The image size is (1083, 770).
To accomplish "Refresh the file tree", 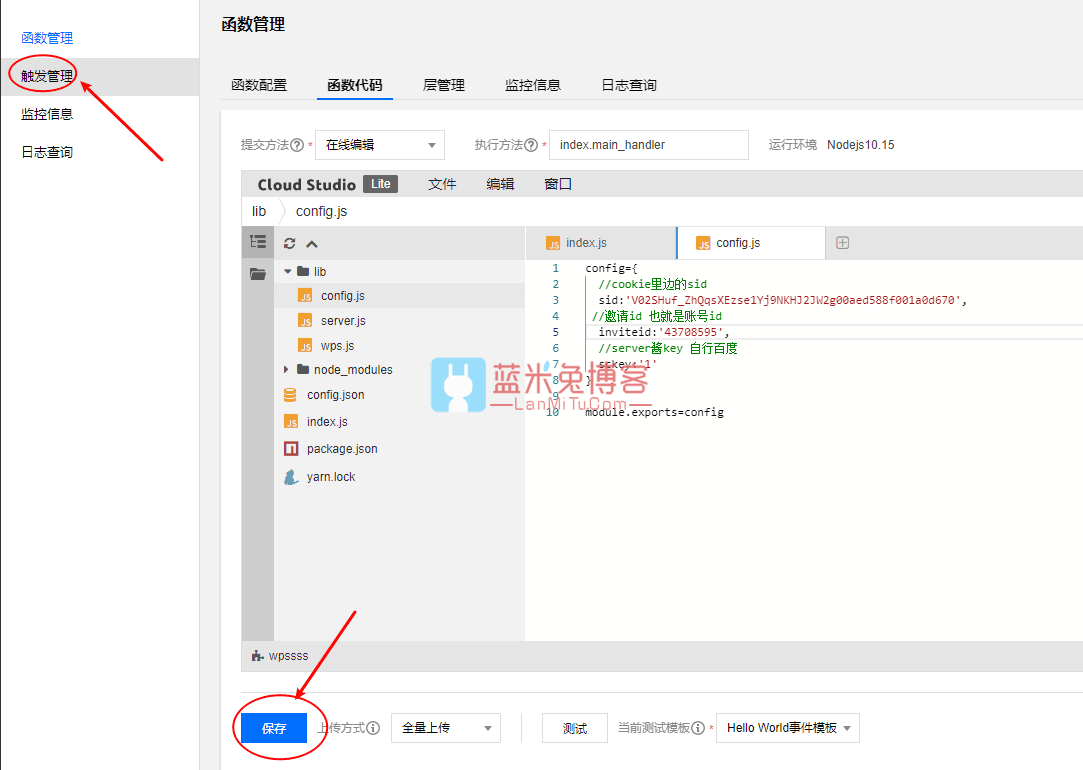I will tap(289, 243).
